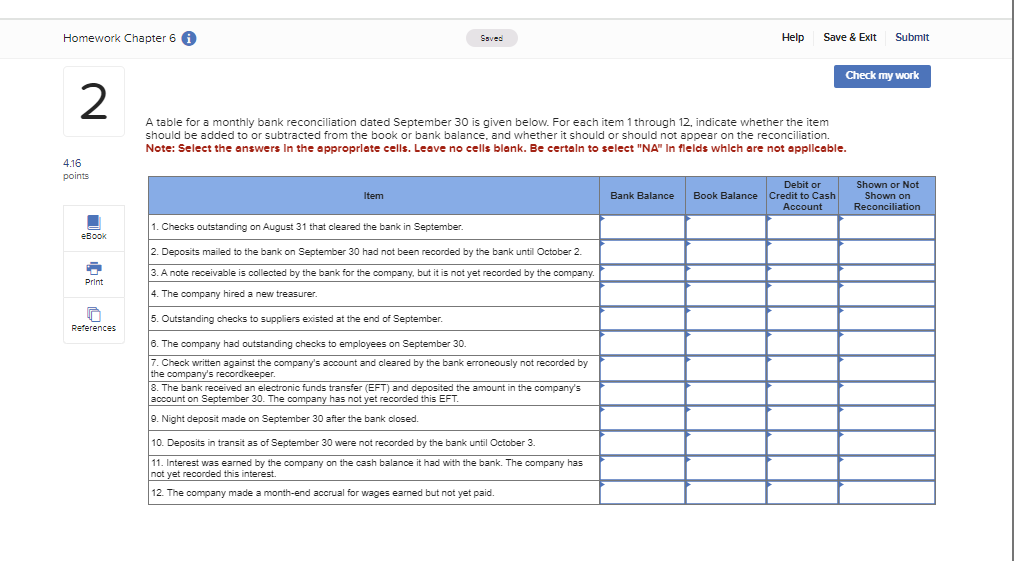Click Save & Exit
The image size is (1014, 561).
849,37
